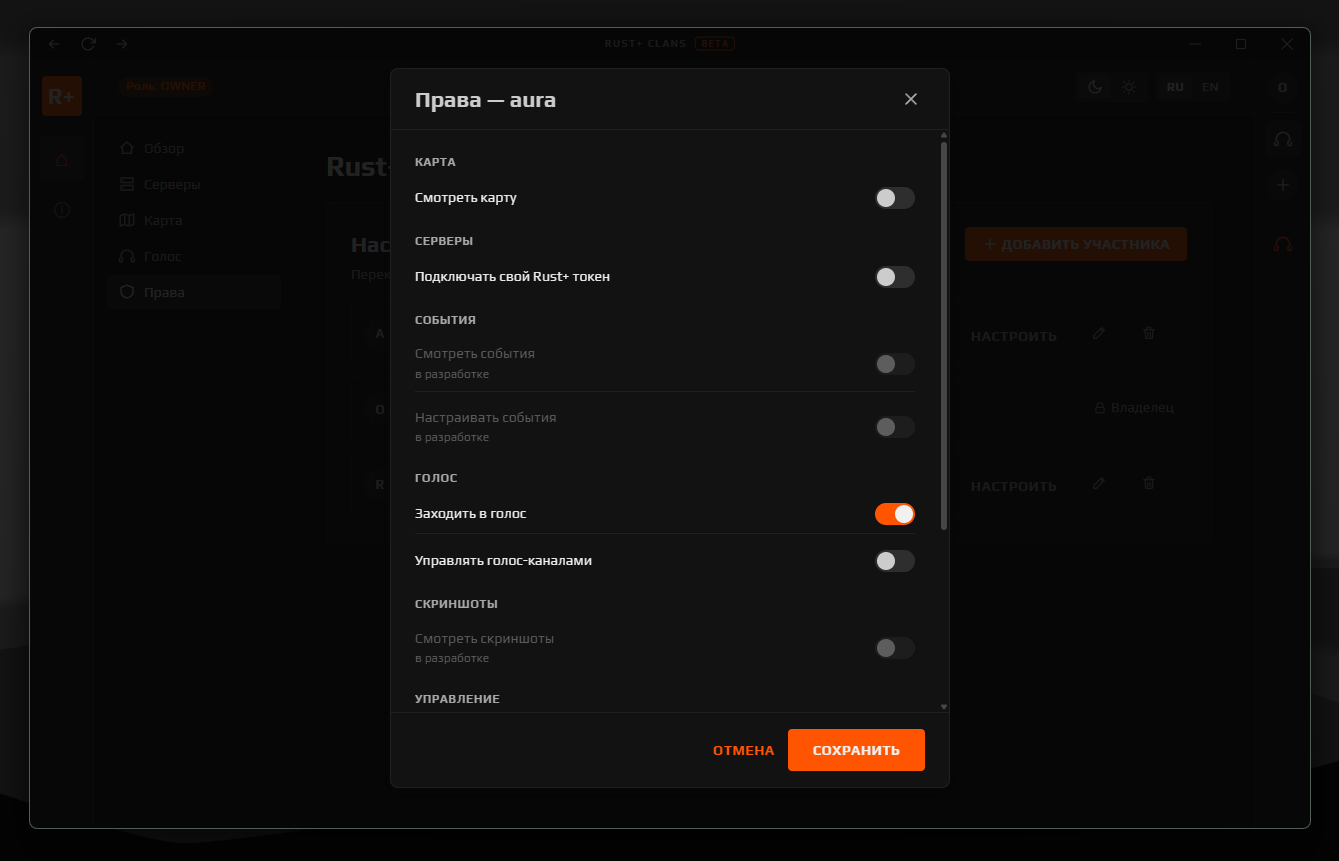
Task: Select RU language option
Action: point(1175,87)
